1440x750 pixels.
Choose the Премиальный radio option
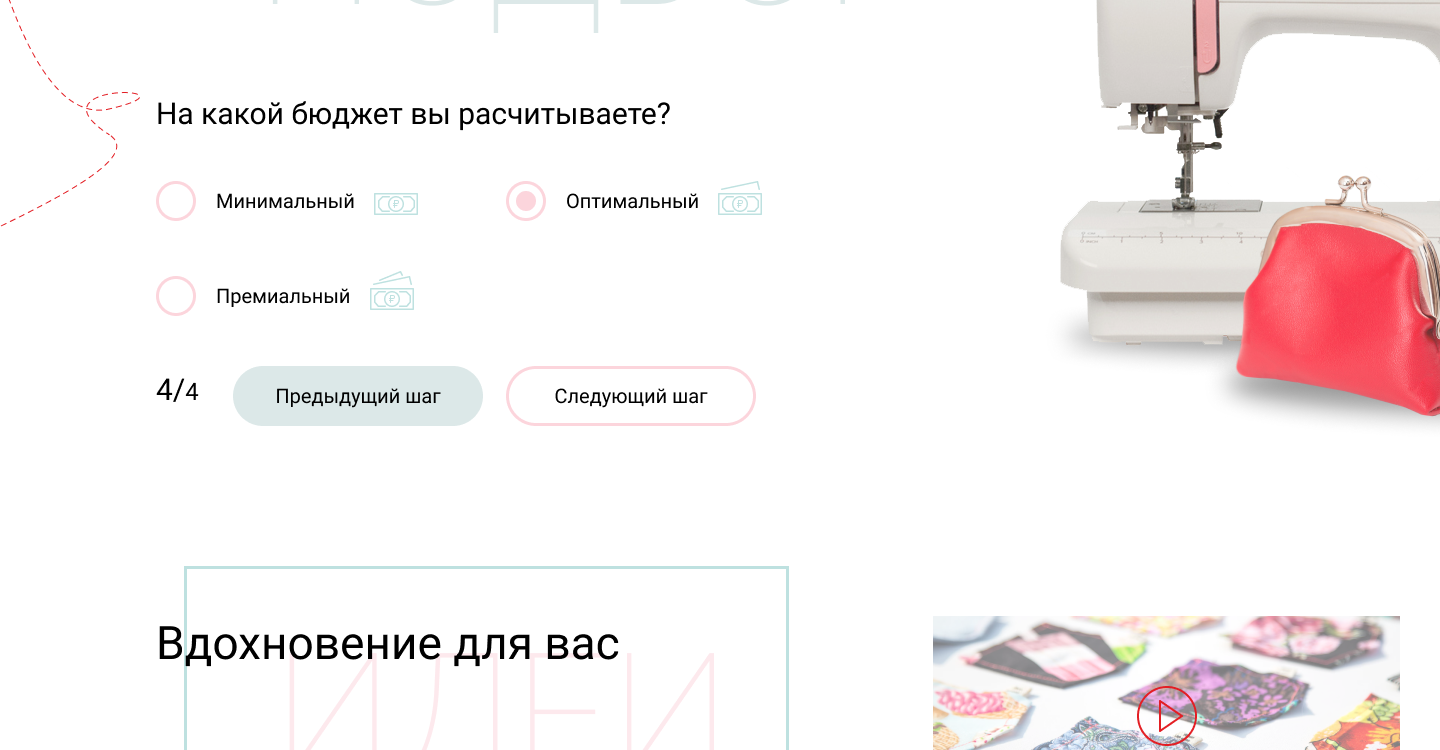pos(176,296)
